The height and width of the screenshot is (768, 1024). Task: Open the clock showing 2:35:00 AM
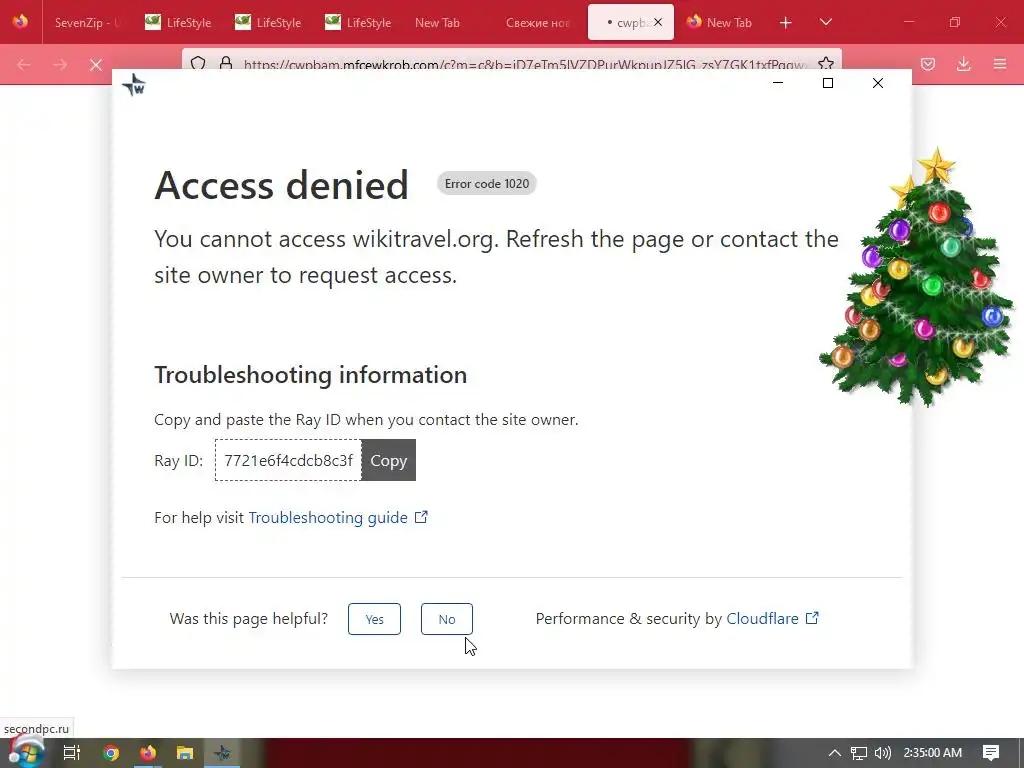933,753
